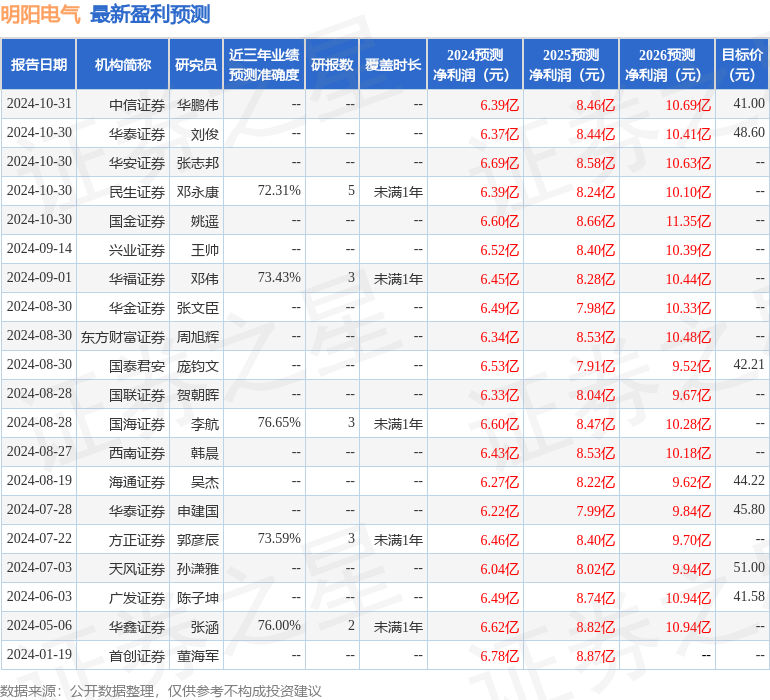The width and height of the screenshot is (770, 700).
Task: Click researcher name 贺朝晖
Action: [x=197, y=395]
